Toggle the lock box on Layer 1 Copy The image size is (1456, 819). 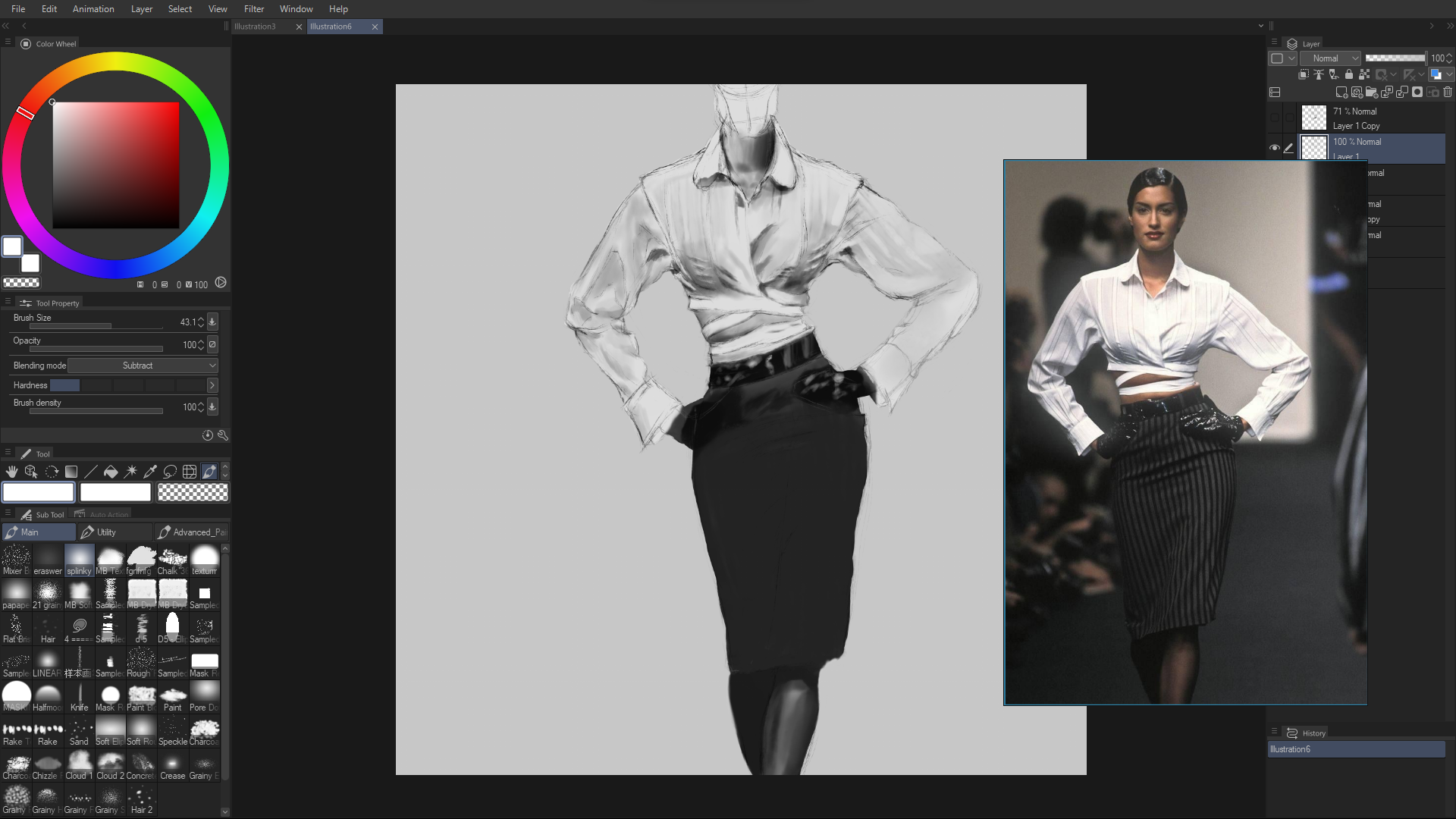(1289, 118)
